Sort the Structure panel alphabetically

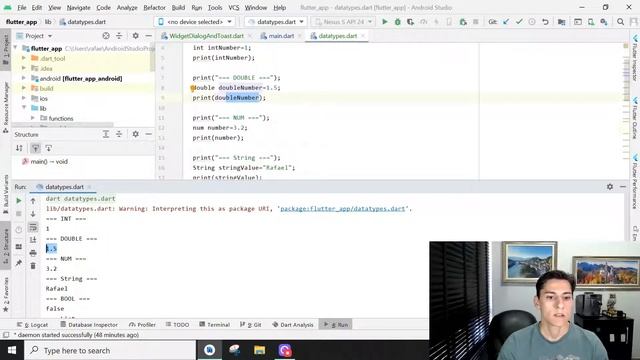19,148
